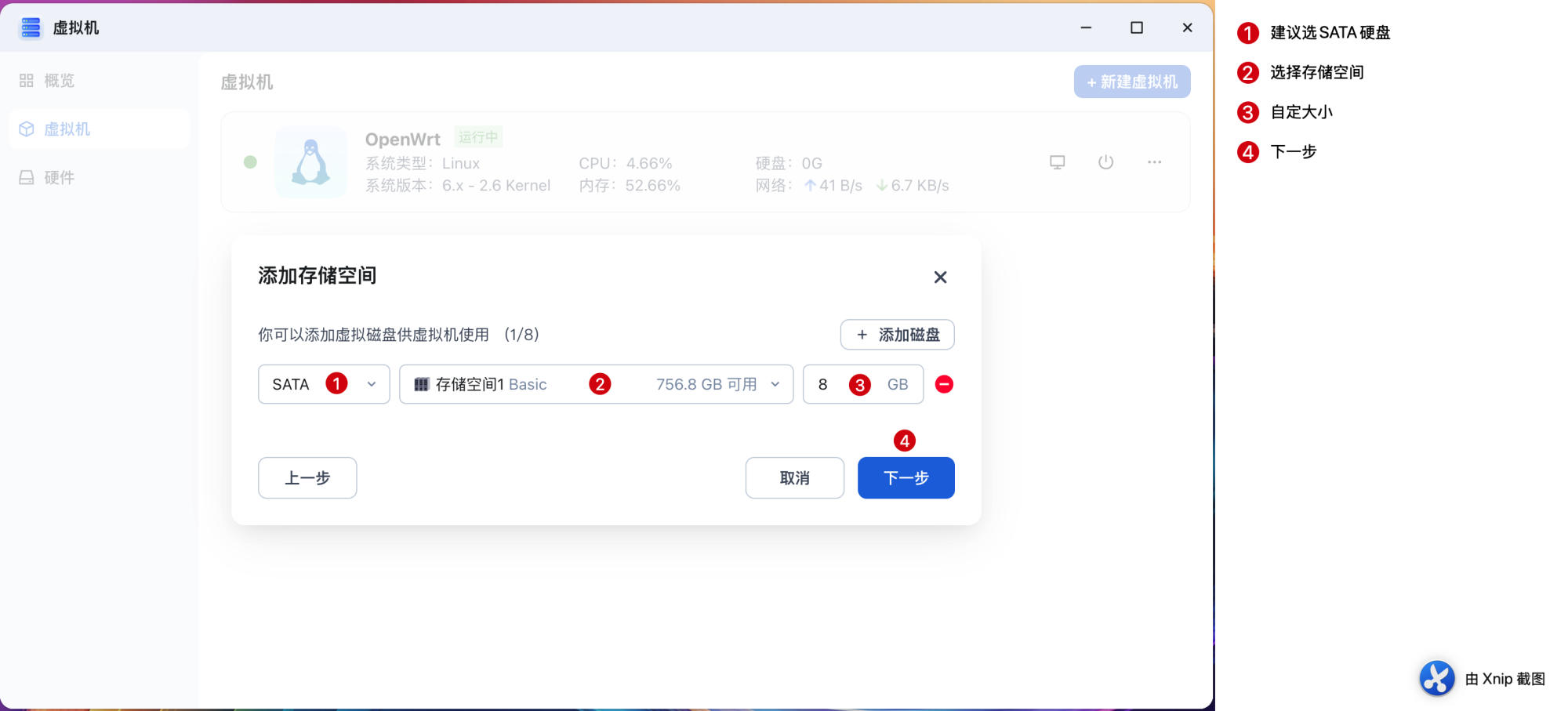The width and height of the screenshot is (1568, 711).
Task: Click the OpenWrt power icon
Action: pos(1105,162)
